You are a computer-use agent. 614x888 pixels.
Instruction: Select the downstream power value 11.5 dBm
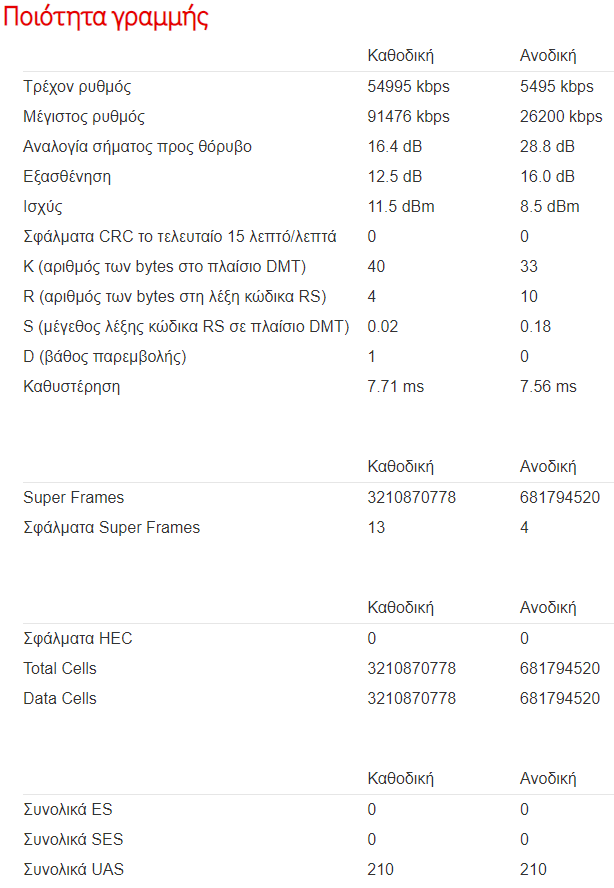click(401, 206)
